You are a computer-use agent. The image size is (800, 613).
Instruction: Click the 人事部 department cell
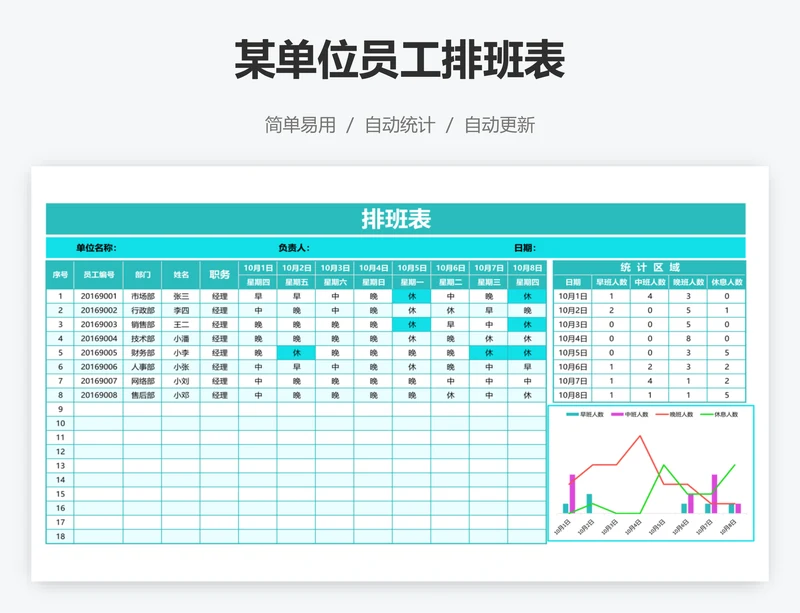click(142, 367)
